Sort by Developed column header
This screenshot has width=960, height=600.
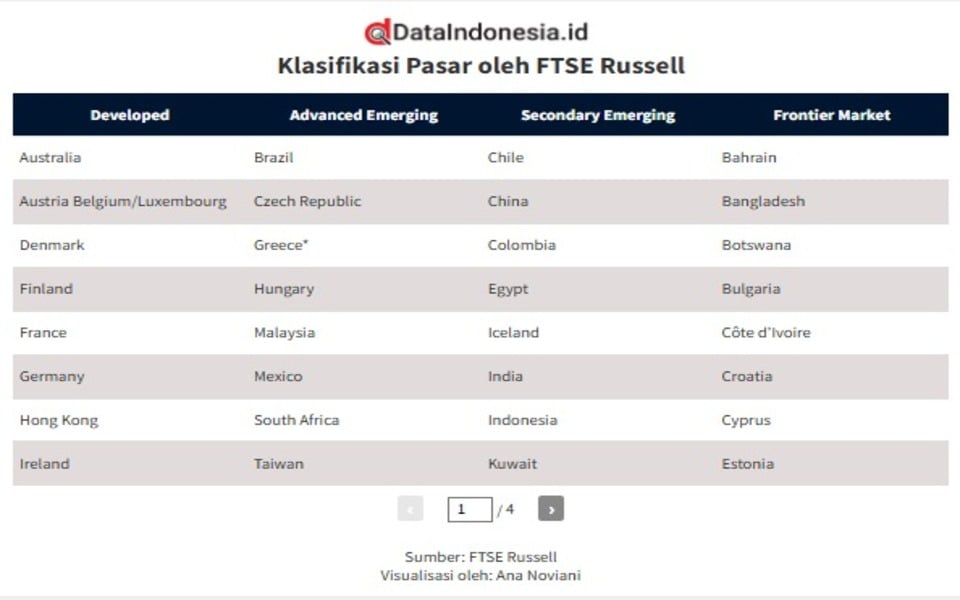[x=130, y=115]
